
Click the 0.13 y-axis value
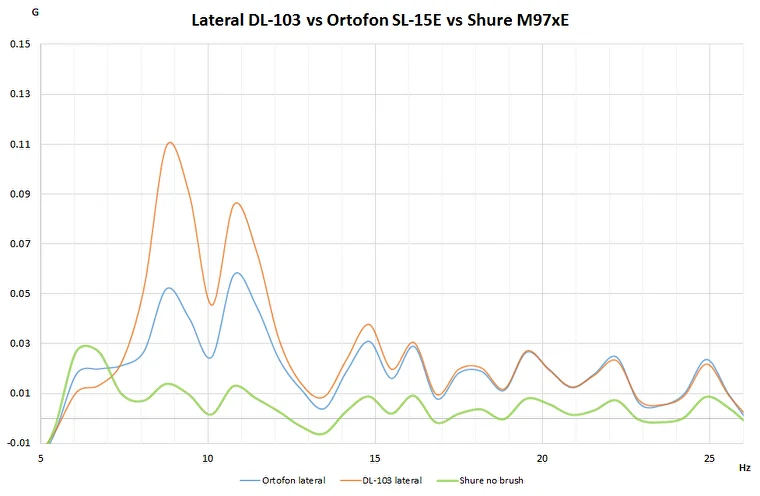click(x=20, y=94)
